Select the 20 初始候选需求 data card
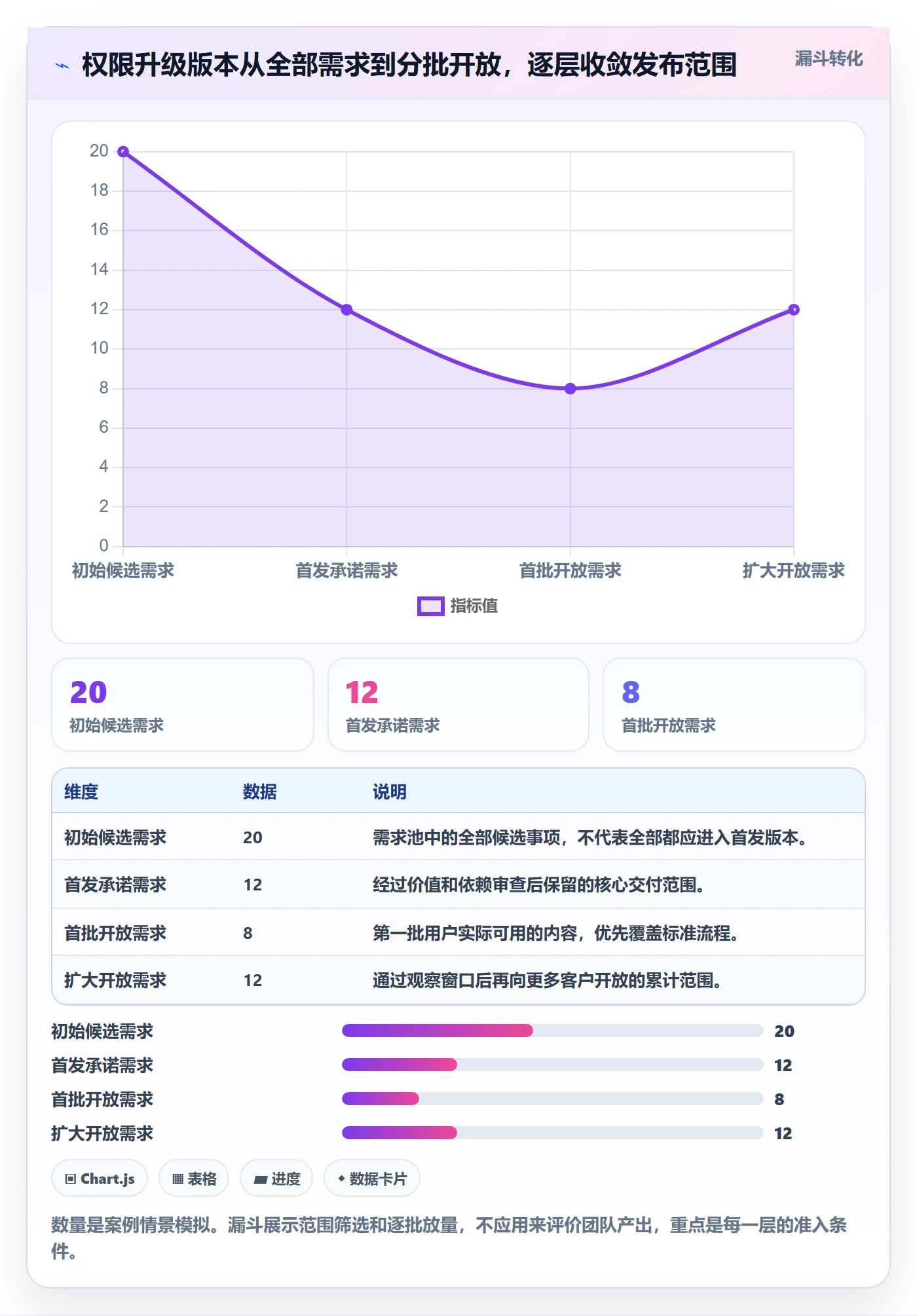 183,704
